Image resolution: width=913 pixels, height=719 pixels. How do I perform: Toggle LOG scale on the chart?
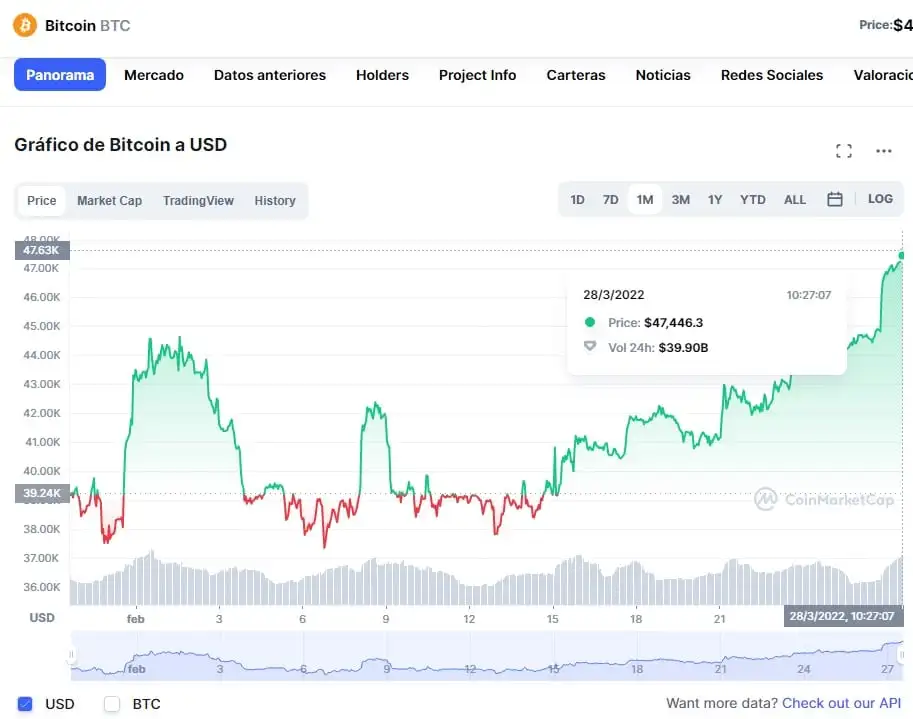880,199
